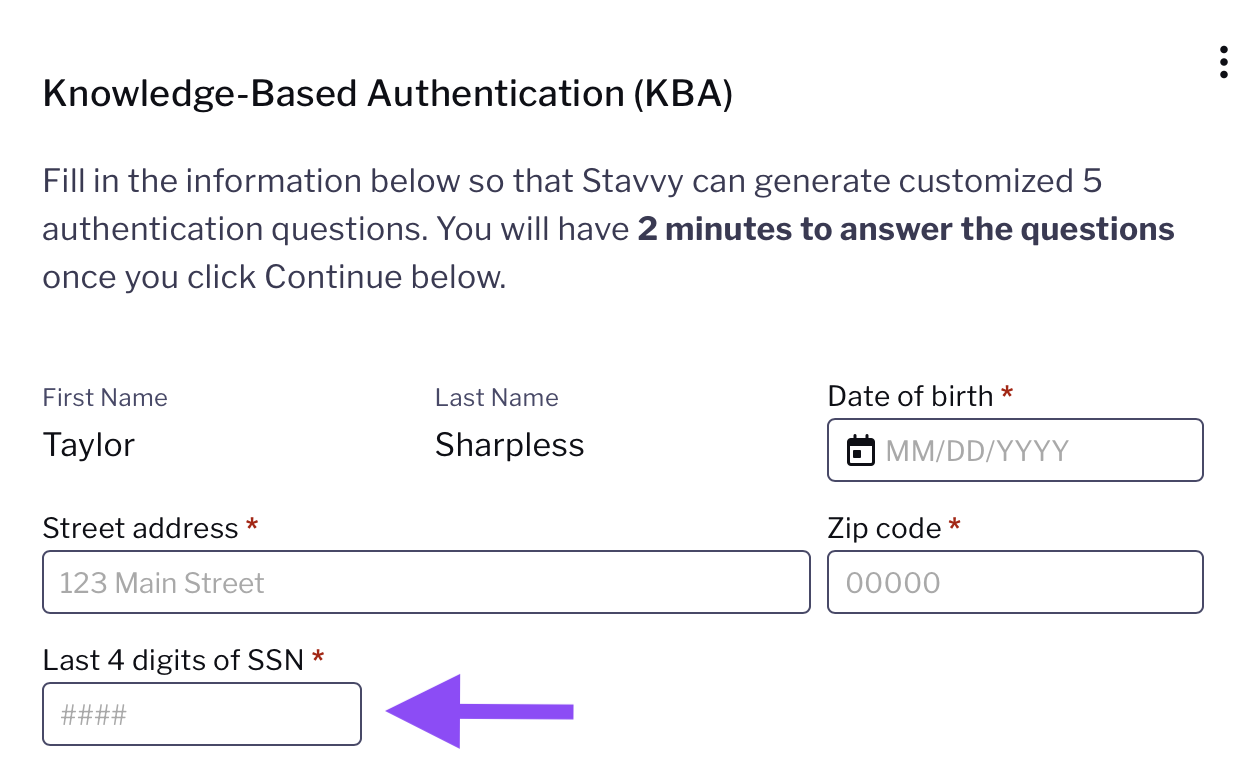Click the Last 4 digits of SSN label

pos(173,660)
